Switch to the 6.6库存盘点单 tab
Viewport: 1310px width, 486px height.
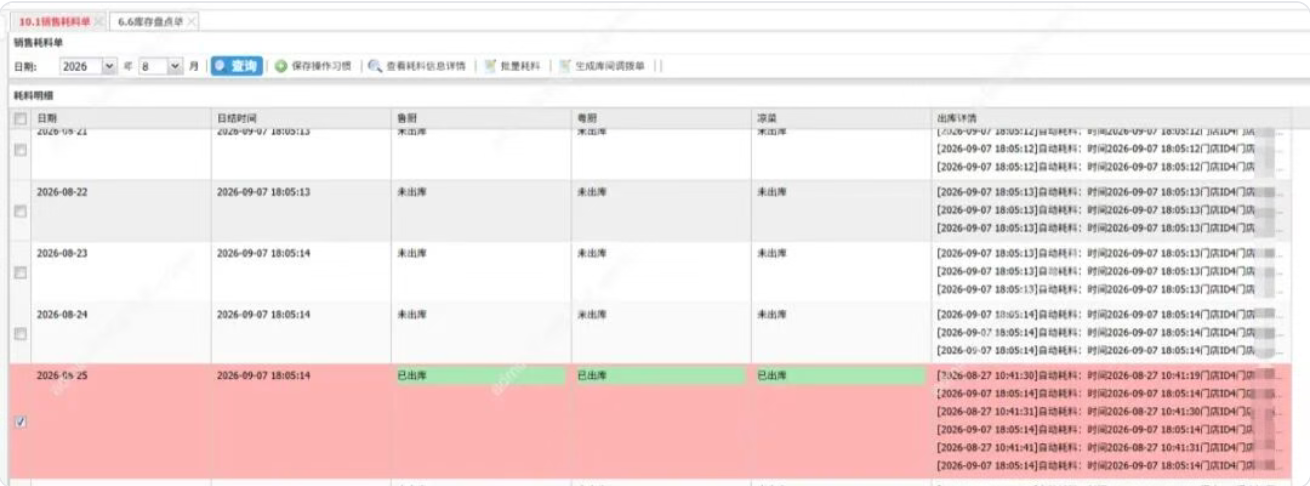click(x=151, y=21)
